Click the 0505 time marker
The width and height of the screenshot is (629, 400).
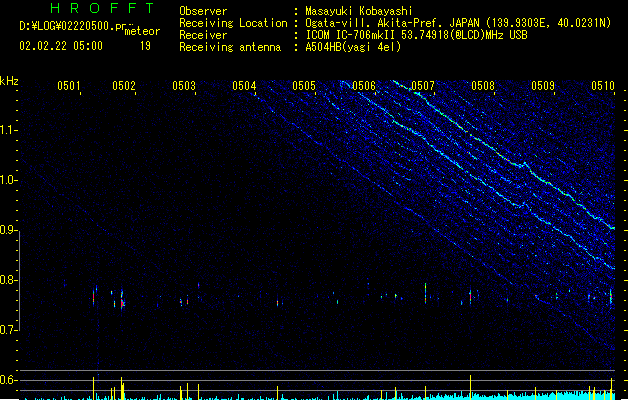tap(304, 86)
